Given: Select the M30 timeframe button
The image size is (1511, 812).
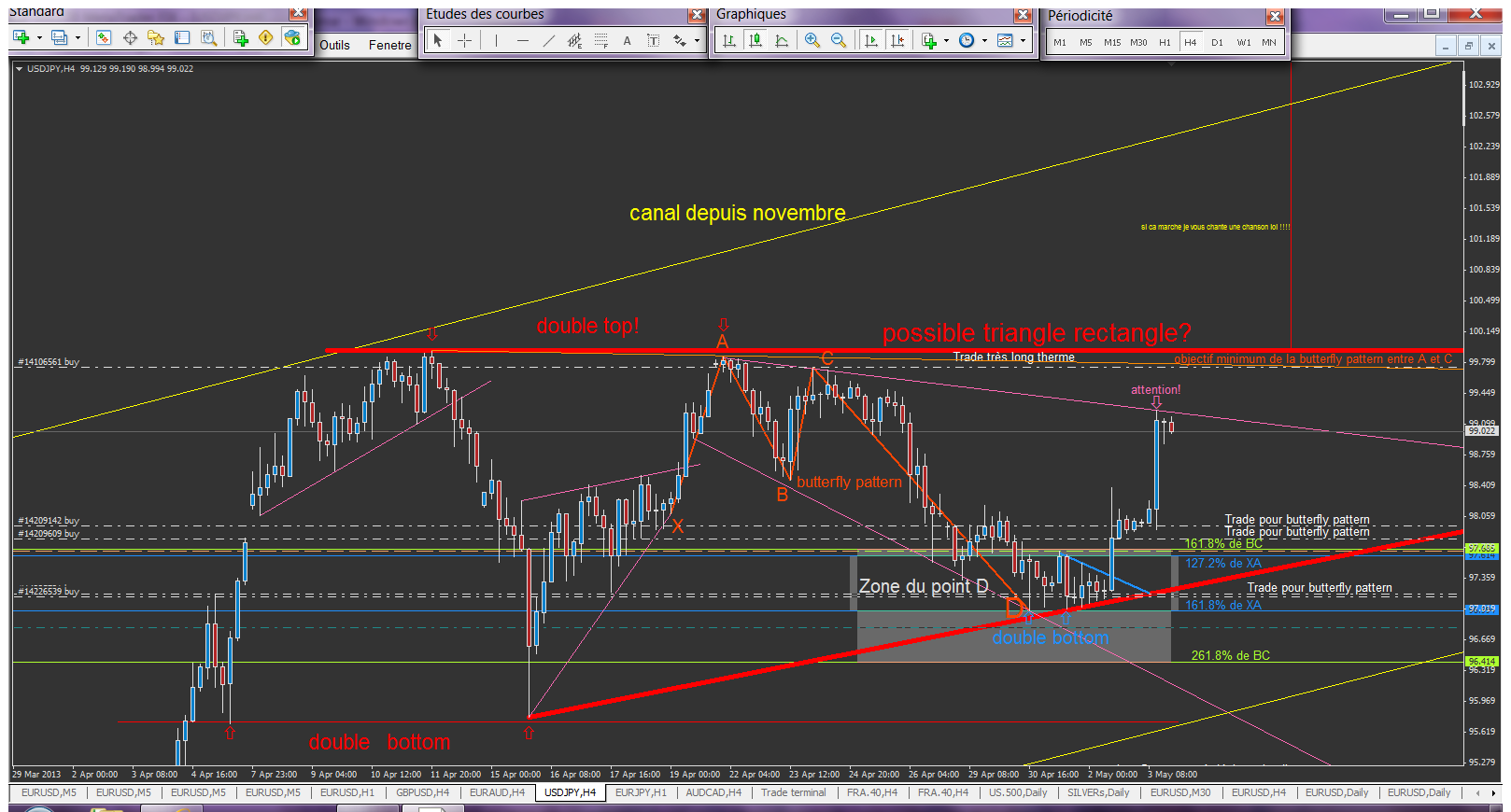Looking at the screenshot, I should tap(1138, 42).
